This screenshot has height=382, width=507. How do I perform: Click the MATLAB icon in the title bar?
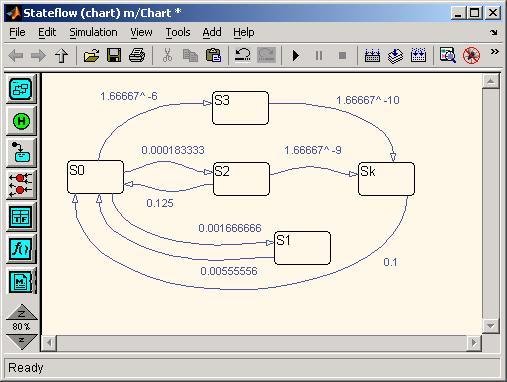(x=13, y=13)
